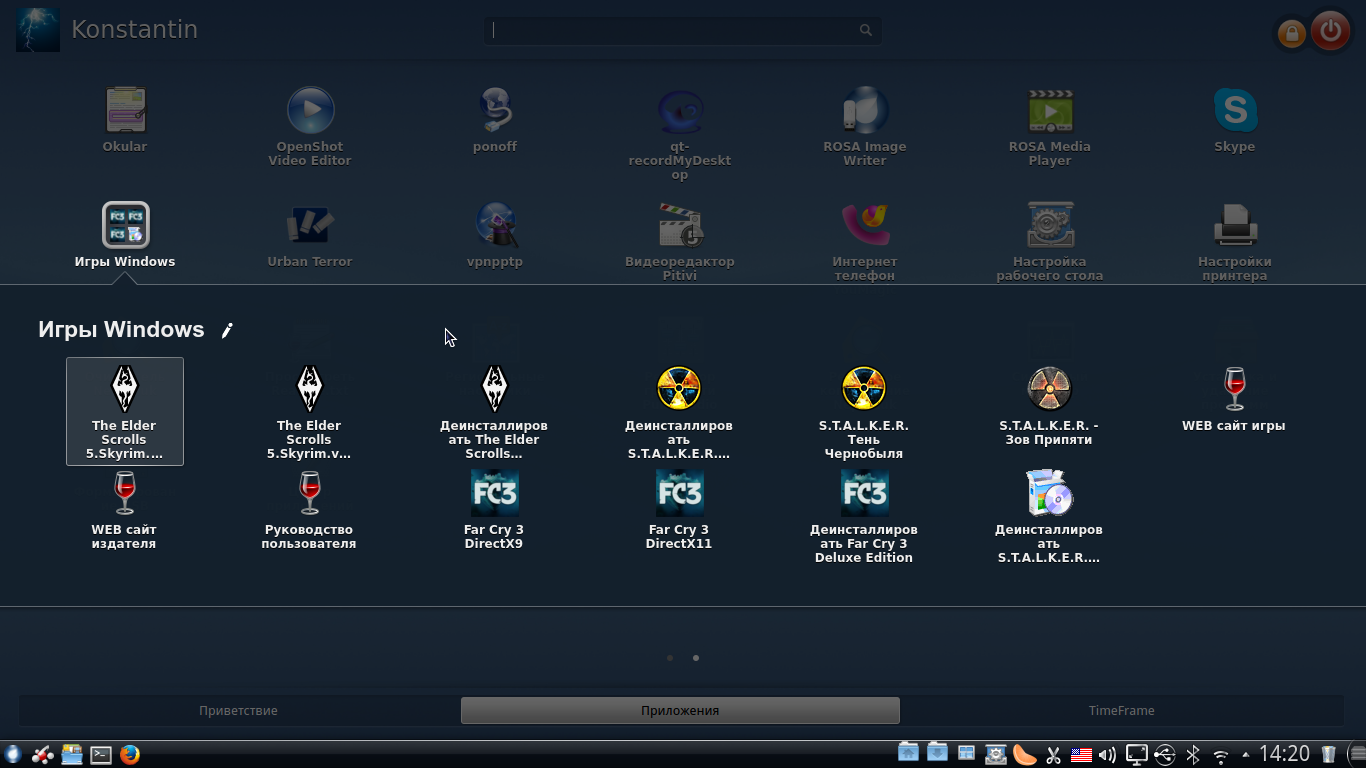
Task: Open WEB сайт игры
Action: (x=1235, y=398)
